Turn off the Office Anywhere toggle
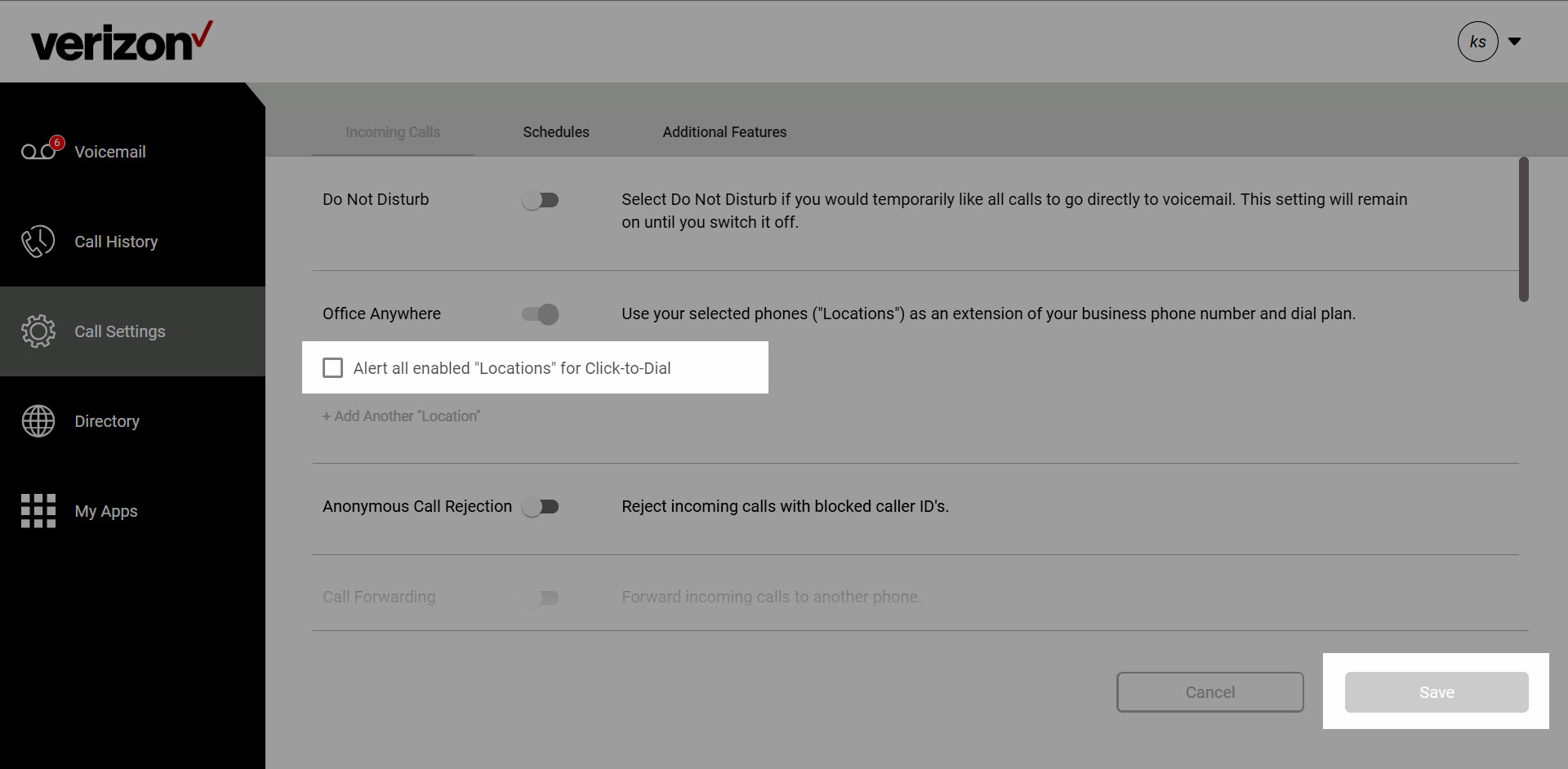 pos(540,314)
